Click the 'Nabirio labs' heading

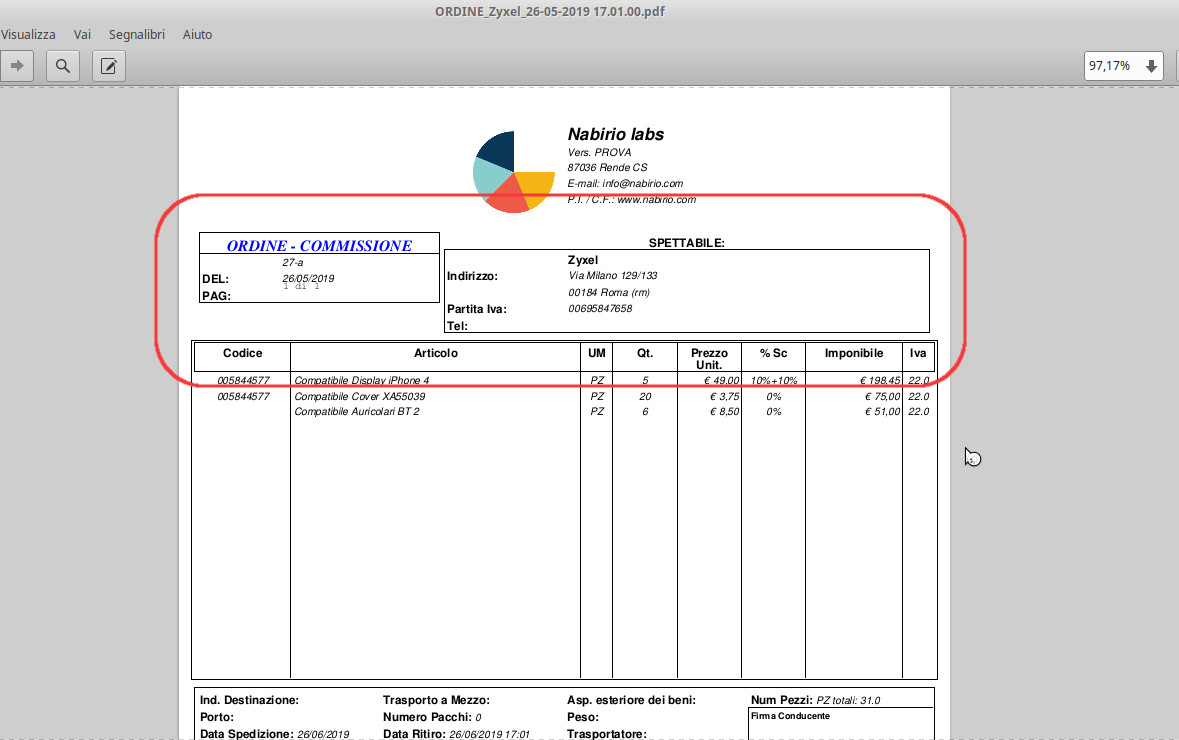(x=616, y=135)
